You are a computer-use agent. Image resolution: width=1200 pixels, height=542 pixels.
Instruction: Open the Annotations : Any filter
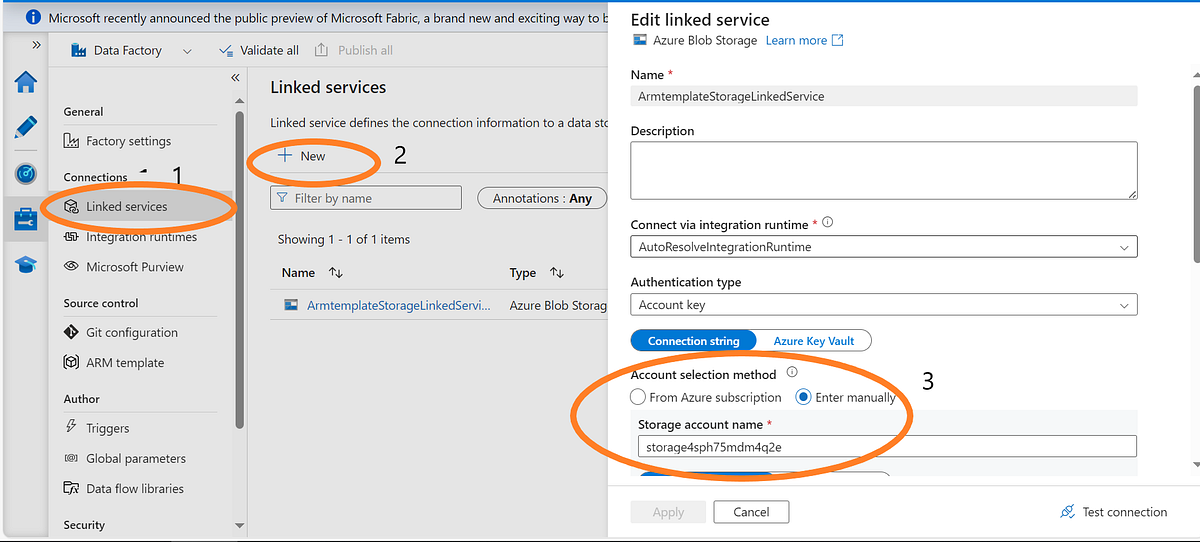[542, 198]
